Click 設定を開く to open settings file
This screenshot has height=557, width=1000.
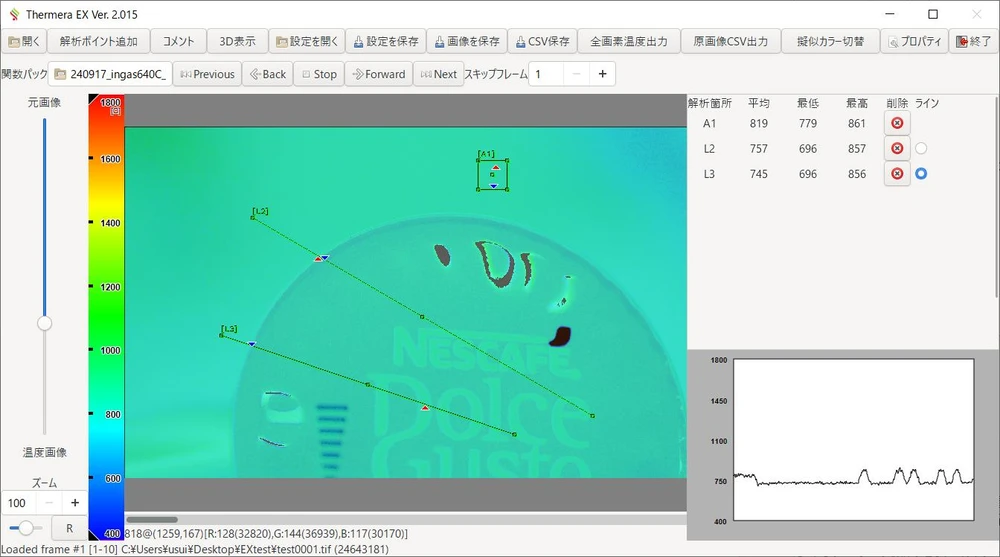tap(307, 42)
